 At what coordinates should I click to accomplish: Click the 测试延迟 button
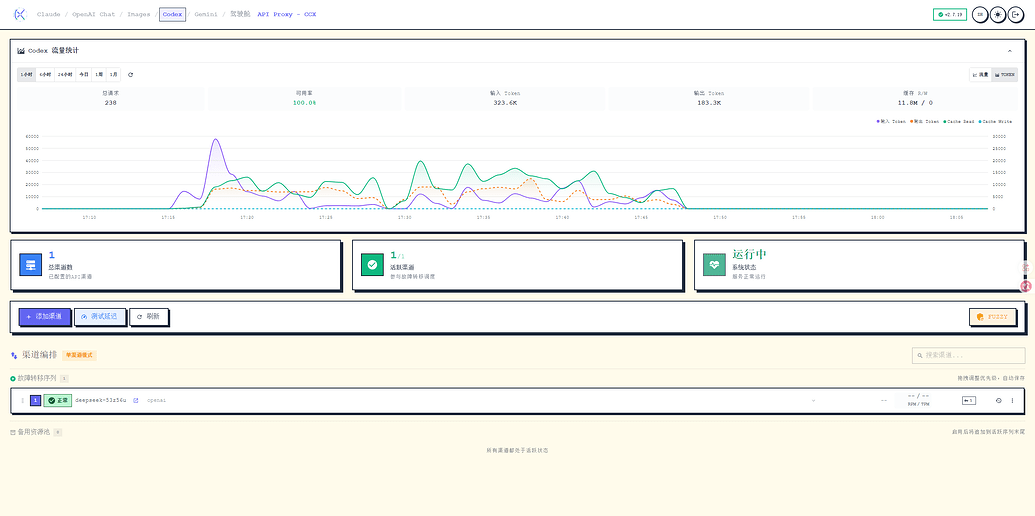point(100,317)
